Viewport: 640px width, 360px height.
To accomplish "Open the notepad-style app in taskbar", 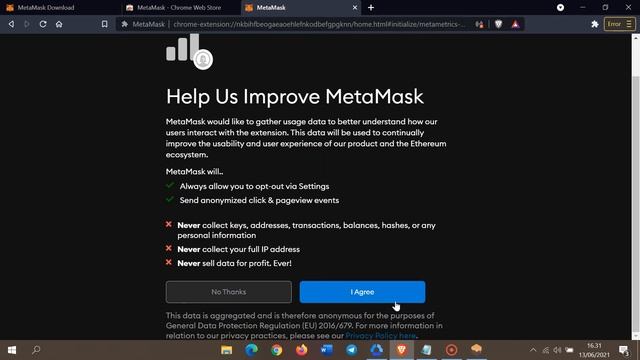I will tap(427, 350).
